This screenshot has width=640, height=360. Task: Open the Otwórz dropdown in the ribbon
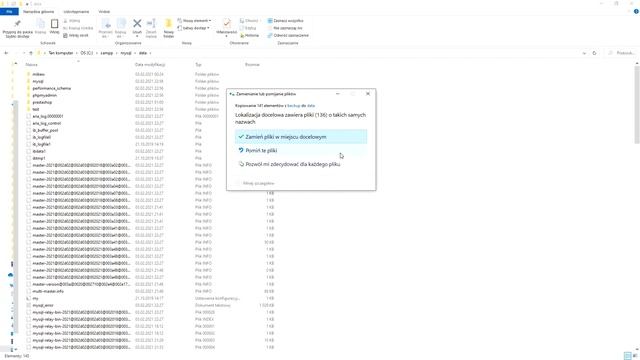point(250,21)
